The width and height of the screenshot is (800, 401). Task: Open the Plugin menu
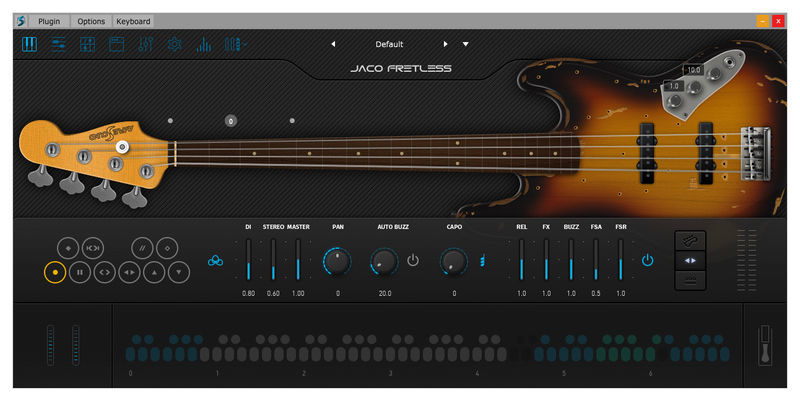(49, 21)
